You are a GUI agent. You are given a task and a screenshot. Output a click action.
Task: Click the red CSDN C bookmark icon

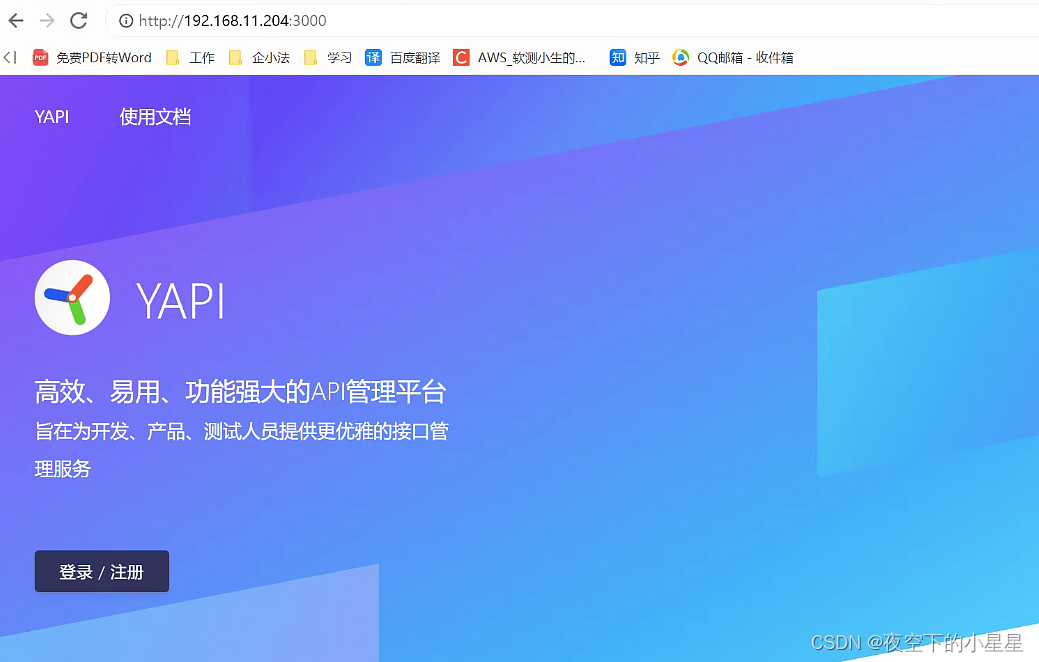point(461,58)
